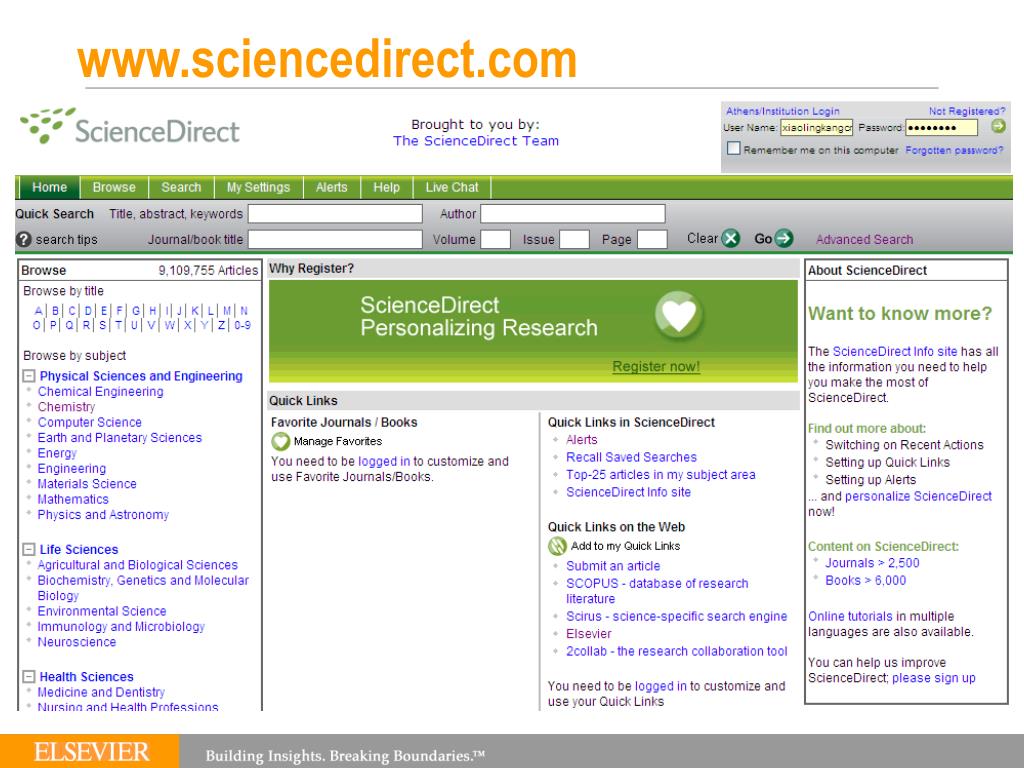Image resolution: width=1024 pixels, height=768 pixels.
Task: Click the Manage Favorites heart icon
Action: [280, 441]
